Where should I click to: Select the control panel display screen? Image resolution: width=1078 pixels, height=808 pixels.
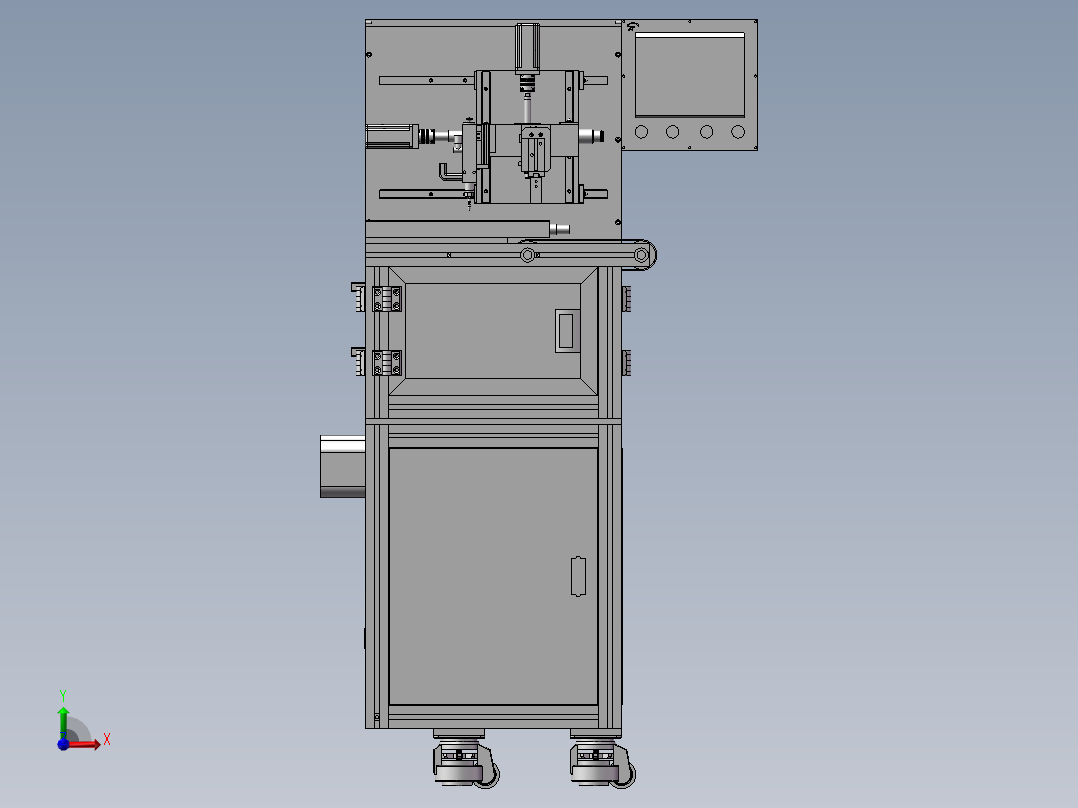[690, 74]
